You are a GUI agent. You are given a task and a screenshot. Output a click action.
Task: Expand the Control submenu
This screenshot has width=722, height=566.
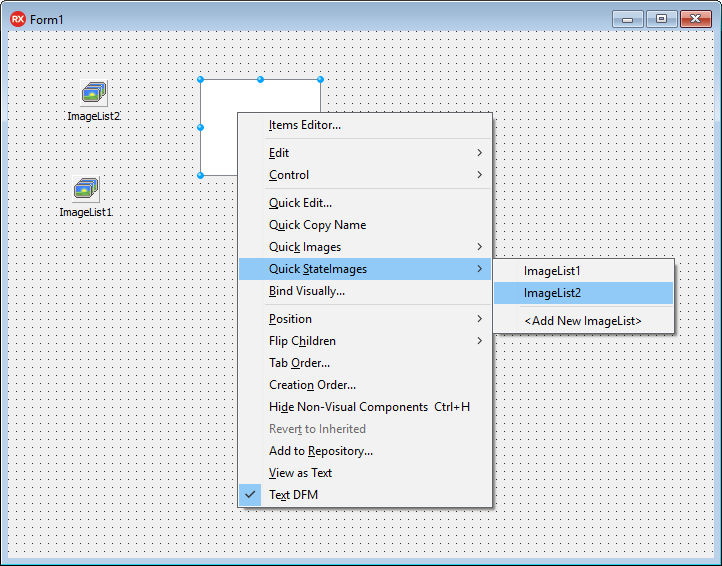click(365, 175)
